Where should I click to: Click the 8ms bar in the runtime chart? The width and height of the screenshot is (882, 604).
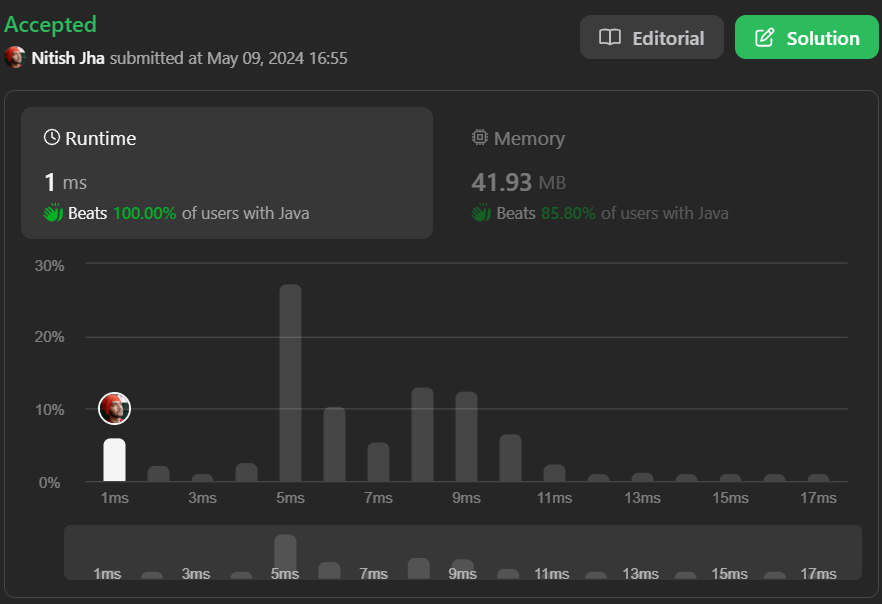pos(422,435)
